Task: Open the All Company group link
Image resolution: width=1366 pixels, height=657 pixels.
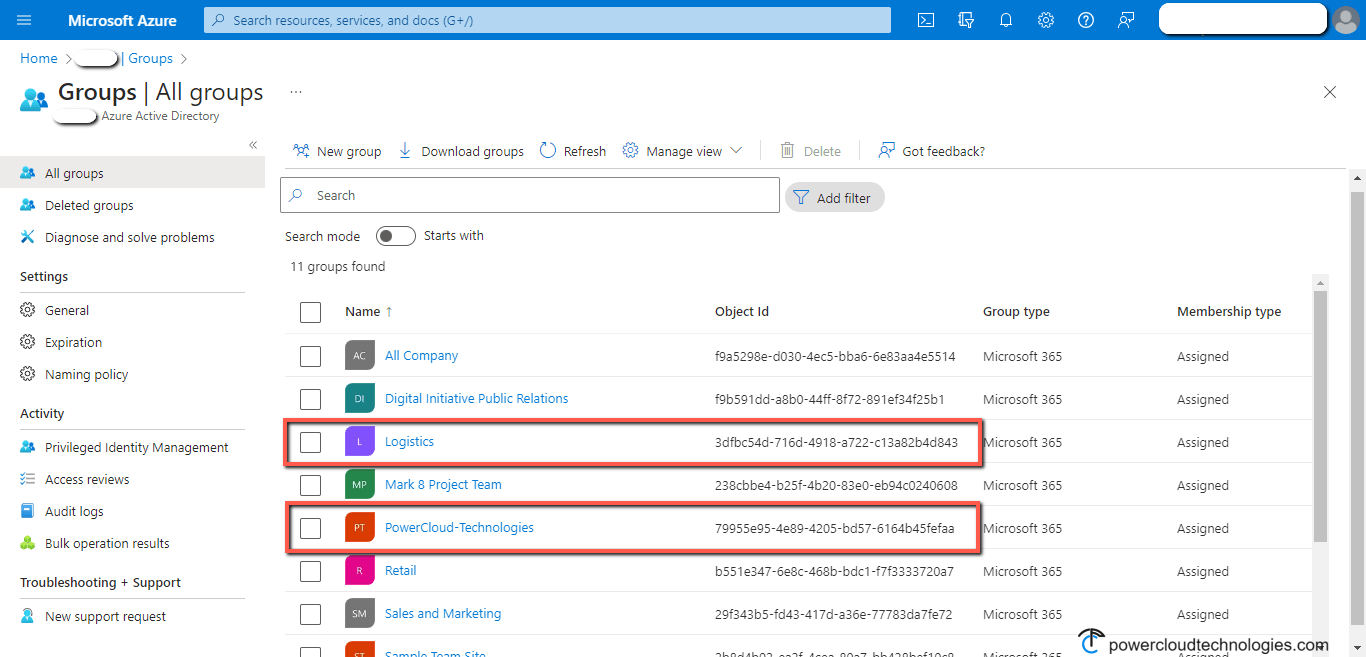Action: pos(421,355)
